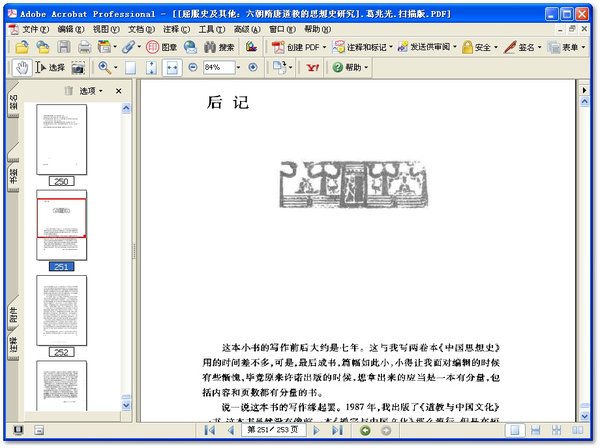Image resolution: width=600 pixels, height=448 pixels.
Task: Click the Save disk icon
Action: [64, 47]
